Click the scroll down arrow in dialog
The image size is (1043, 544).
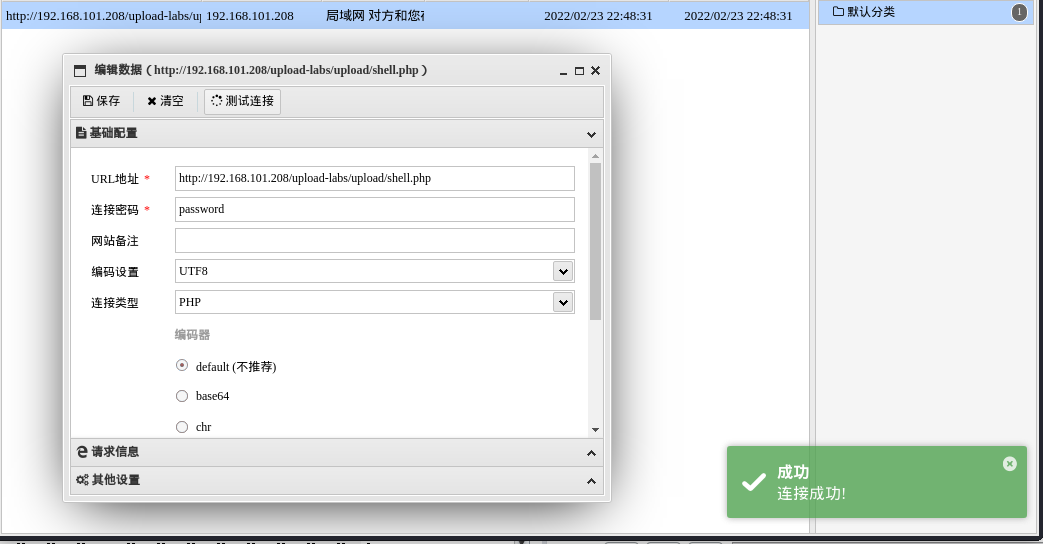tap(595, 430)
